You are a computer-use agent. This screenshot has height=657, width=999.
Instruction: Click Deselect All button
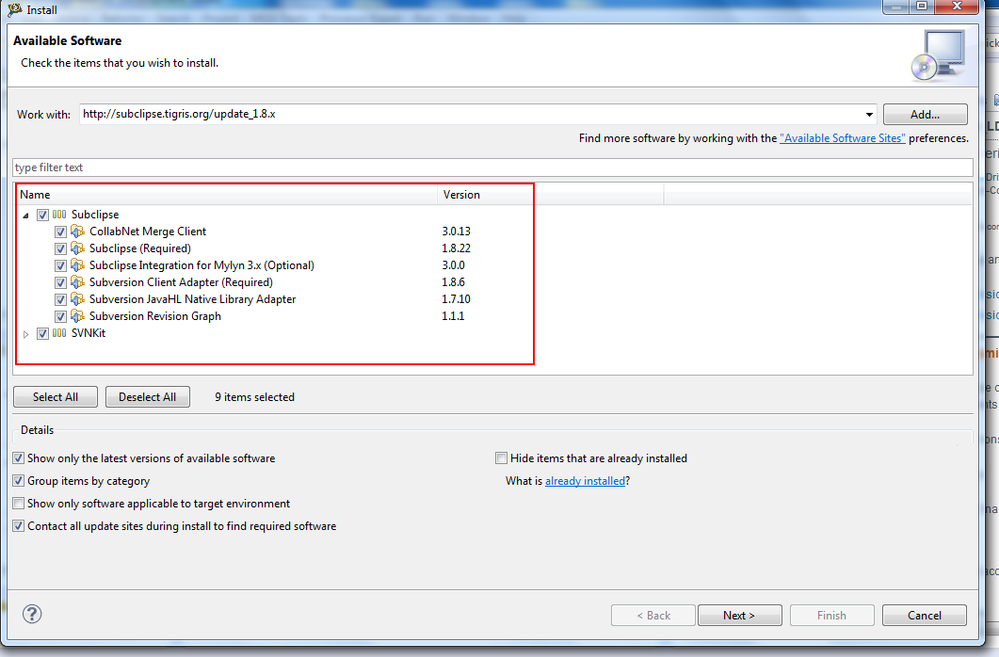[x=147, y=397]
